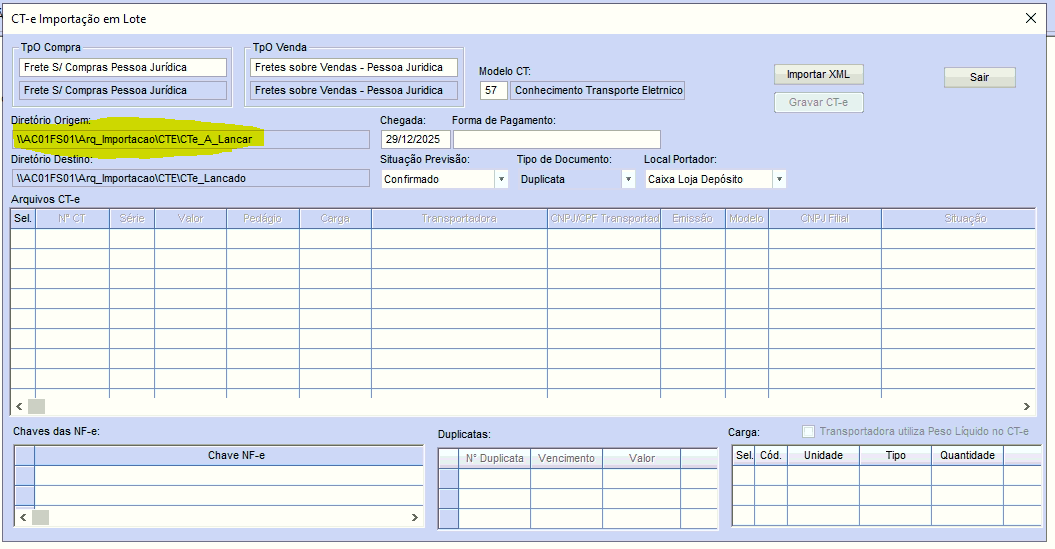The width and height of the screenshot is (1055, 549).
Task: Edit the Chegada date field
Action: [x=415, y=139]
